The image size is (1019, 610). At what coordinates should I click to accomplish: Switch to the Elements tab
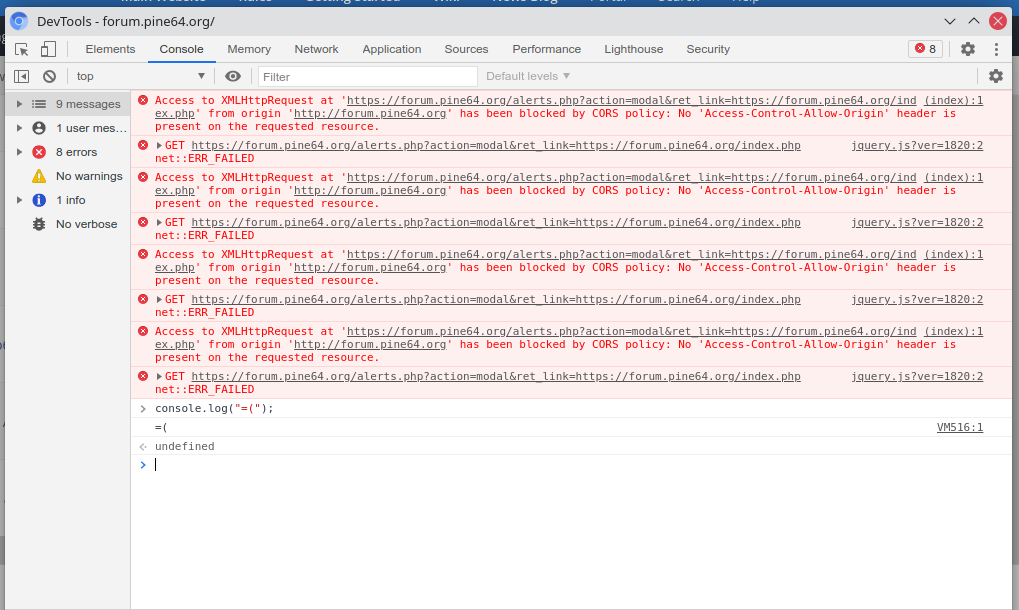110,49
